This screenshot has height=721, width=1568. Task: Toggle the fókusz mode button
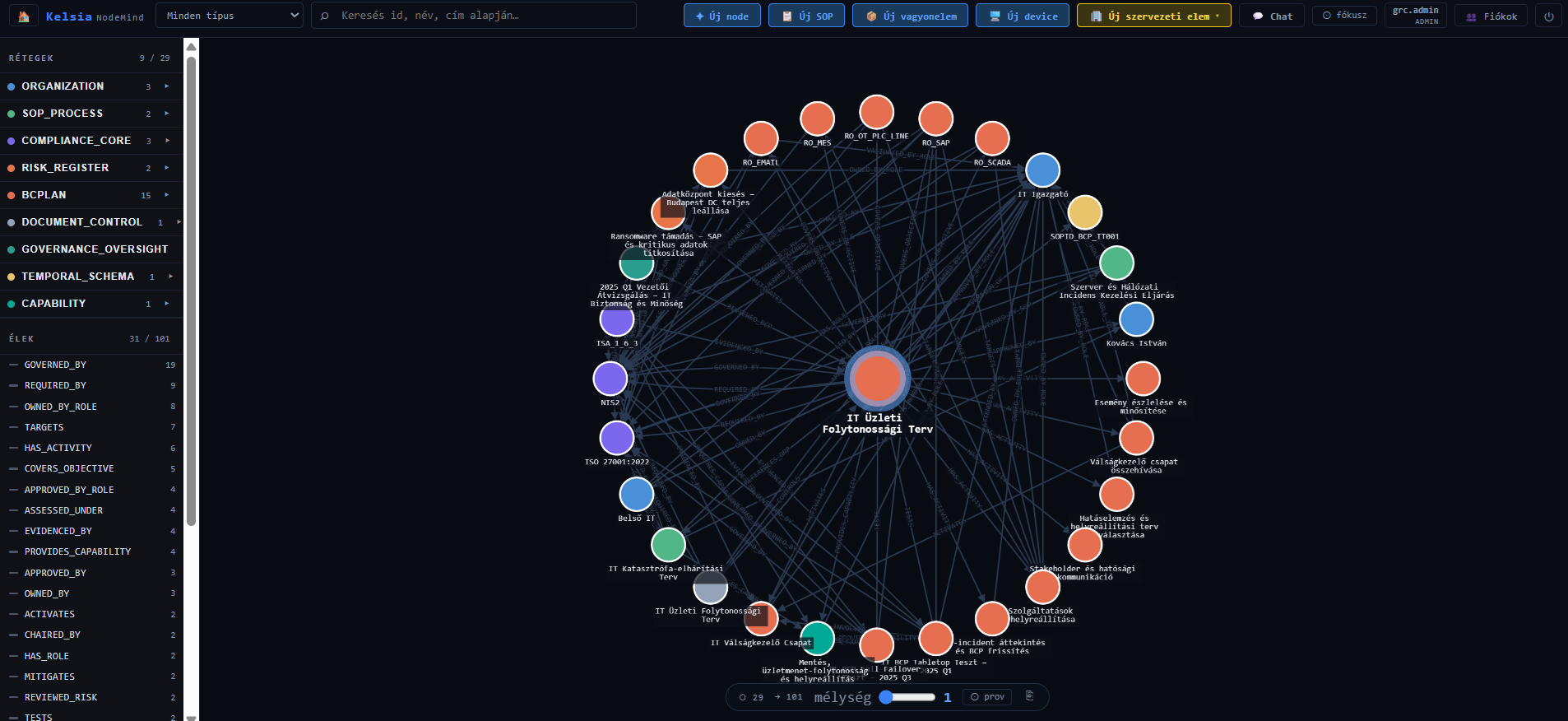[x=1344, y=16]
